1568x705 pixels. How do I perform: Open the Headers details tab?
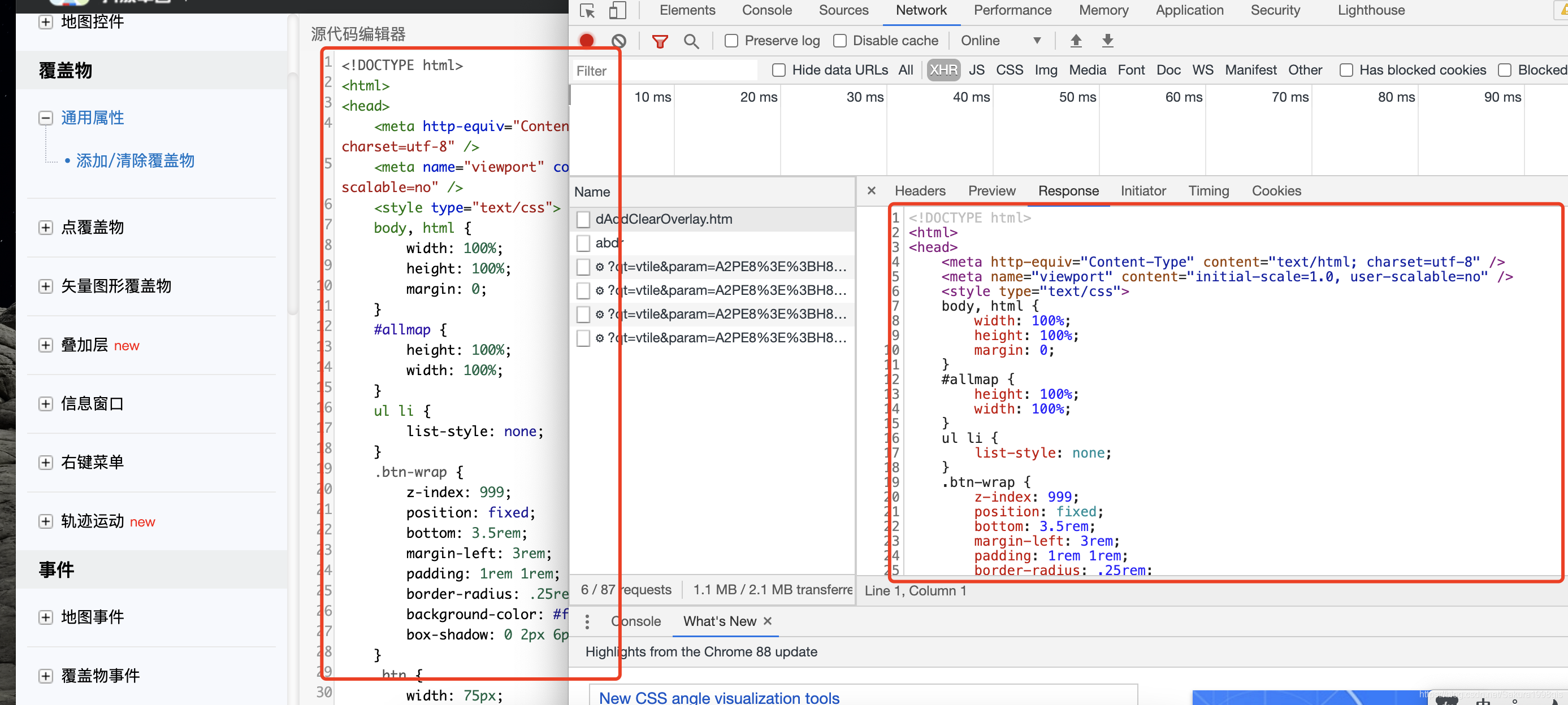tap(920, 190)
